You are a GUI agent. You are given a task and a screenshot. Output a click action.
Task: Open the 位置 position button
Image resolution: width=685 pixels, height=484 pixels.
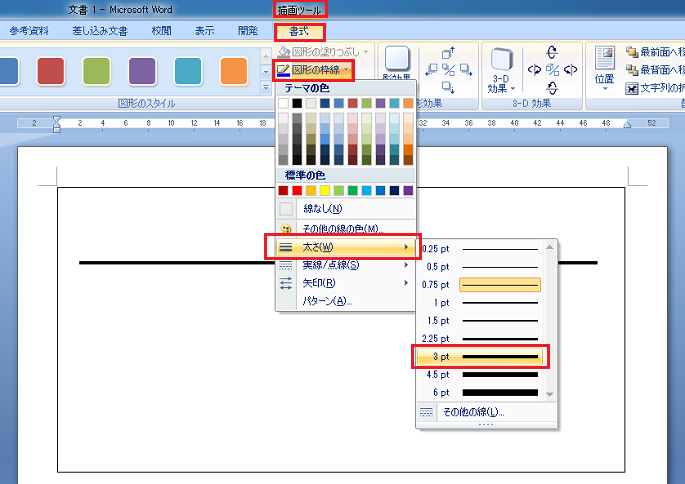click(x=604, y=68)
